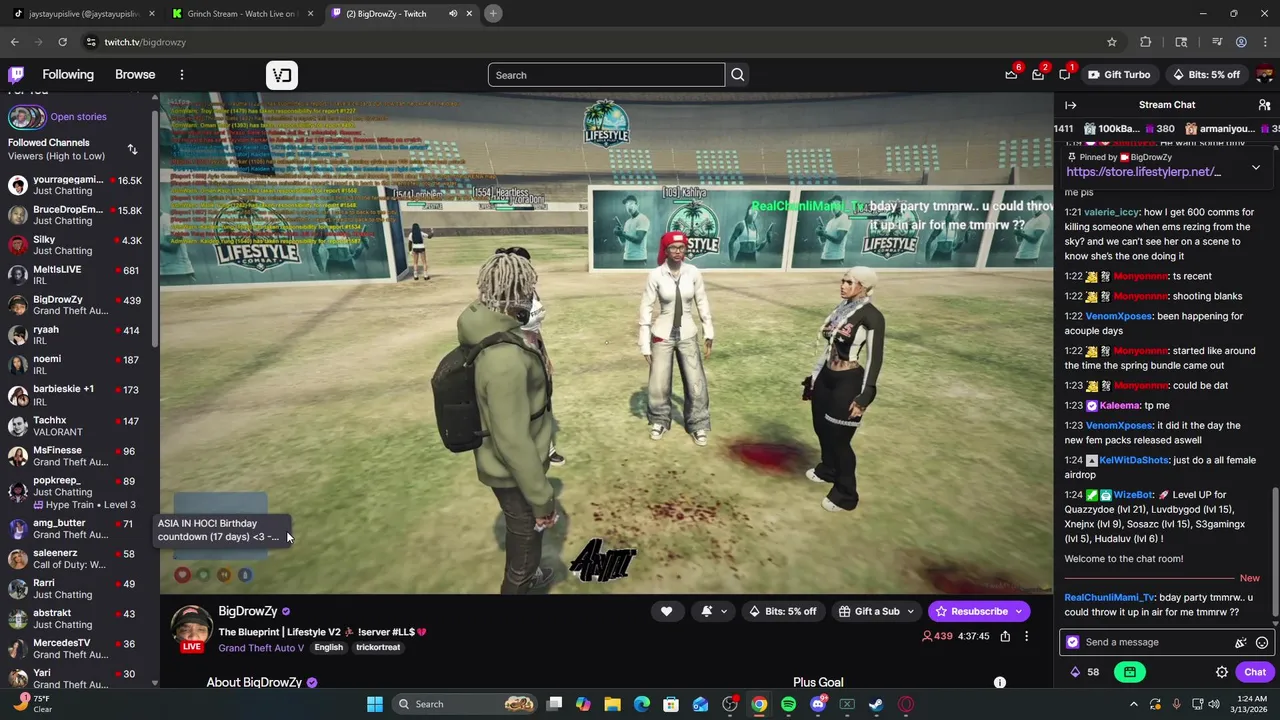This screenshot has height=720, width=1280.
Task: Open Spotify from the taskbar
Action: pyautogui.click(x=788, y=704)
